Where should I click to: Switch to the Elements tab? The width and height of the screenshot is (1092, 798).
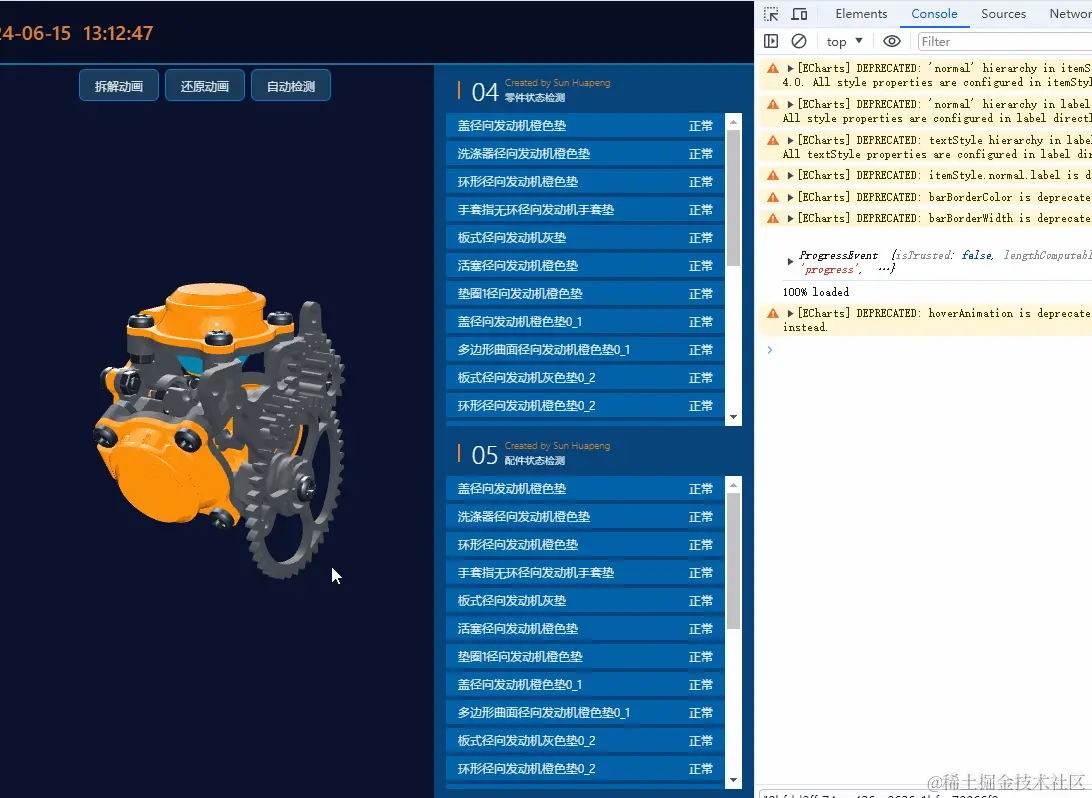tap(861, 14)
